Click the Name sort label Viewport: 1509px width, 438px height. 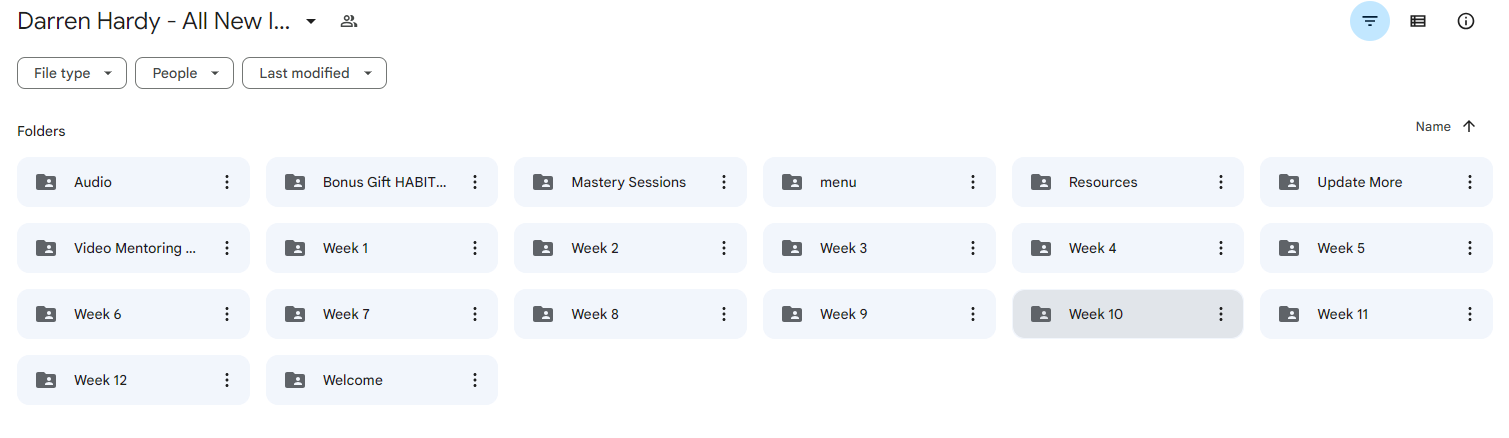tap(1433, 127)
